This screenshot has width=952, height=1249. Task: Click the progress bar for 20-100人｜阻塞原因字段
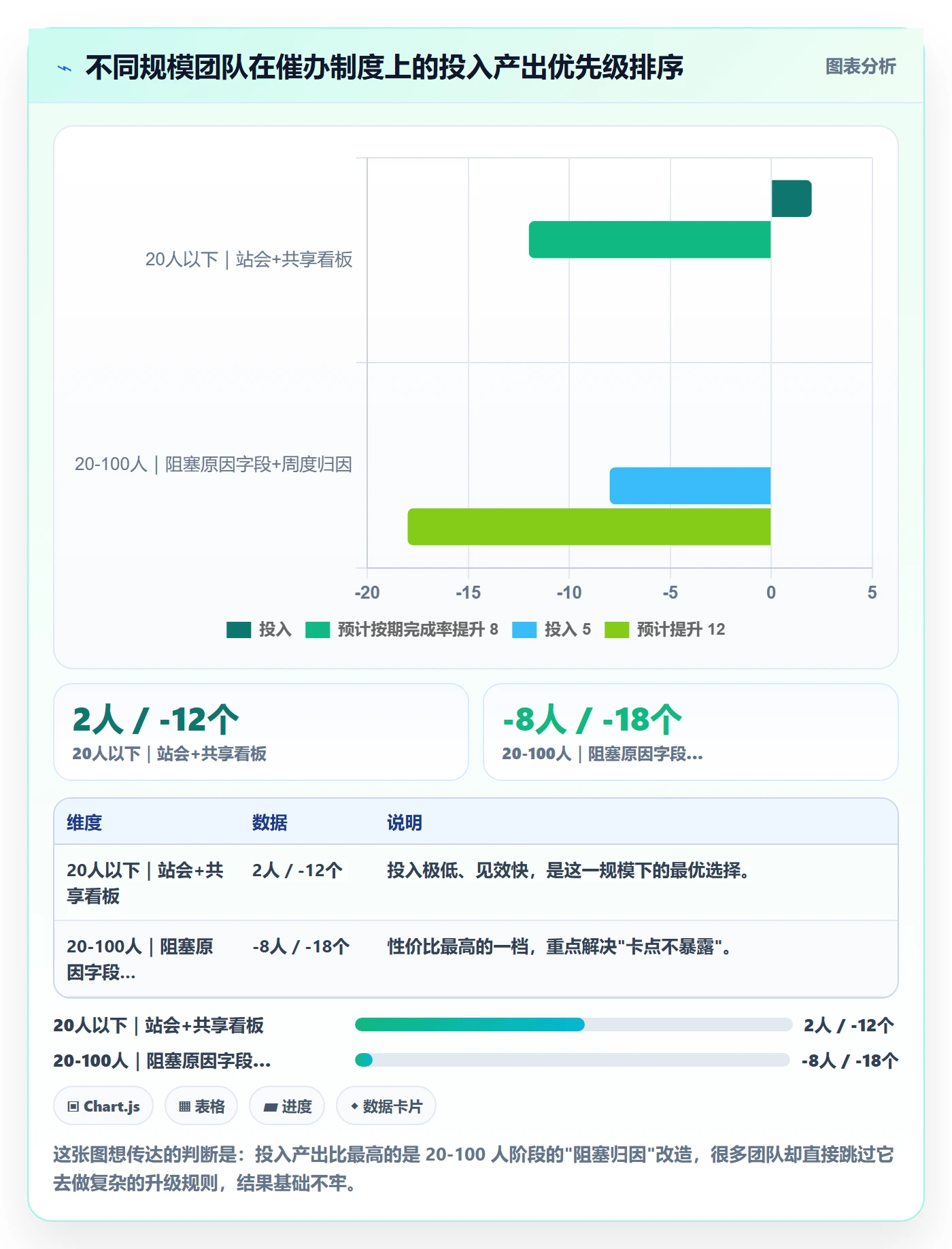[572, 1060]
